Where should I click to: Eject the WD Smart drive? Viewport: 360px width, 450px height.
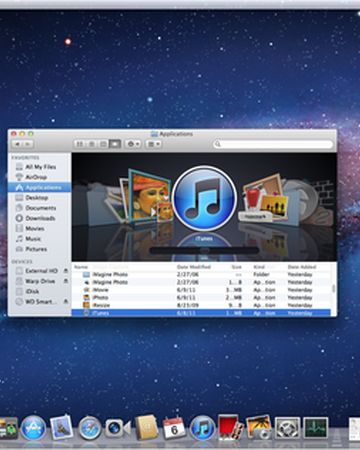click(66, 302)
